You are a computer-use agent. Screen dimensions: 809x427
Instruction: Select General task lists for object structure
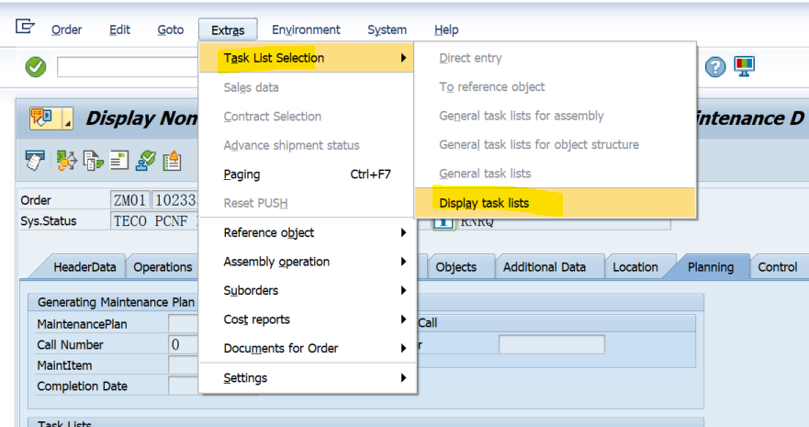555,144
